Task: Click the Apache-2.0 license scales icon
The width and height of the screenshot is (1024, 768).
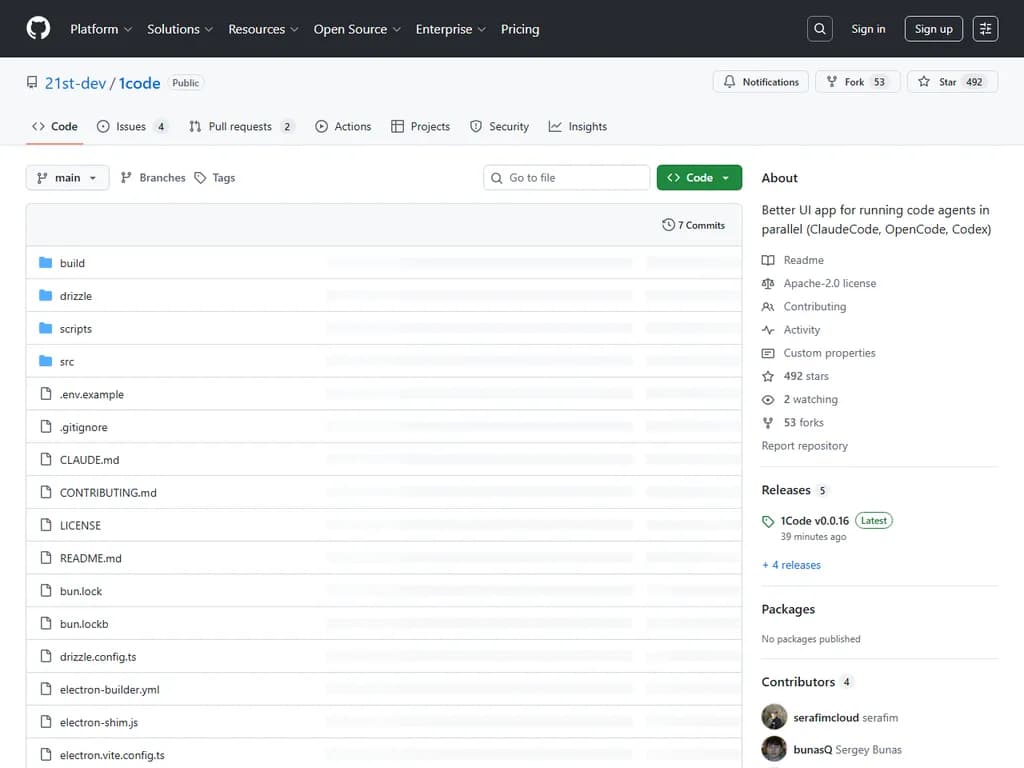Action: coord(768,283)
